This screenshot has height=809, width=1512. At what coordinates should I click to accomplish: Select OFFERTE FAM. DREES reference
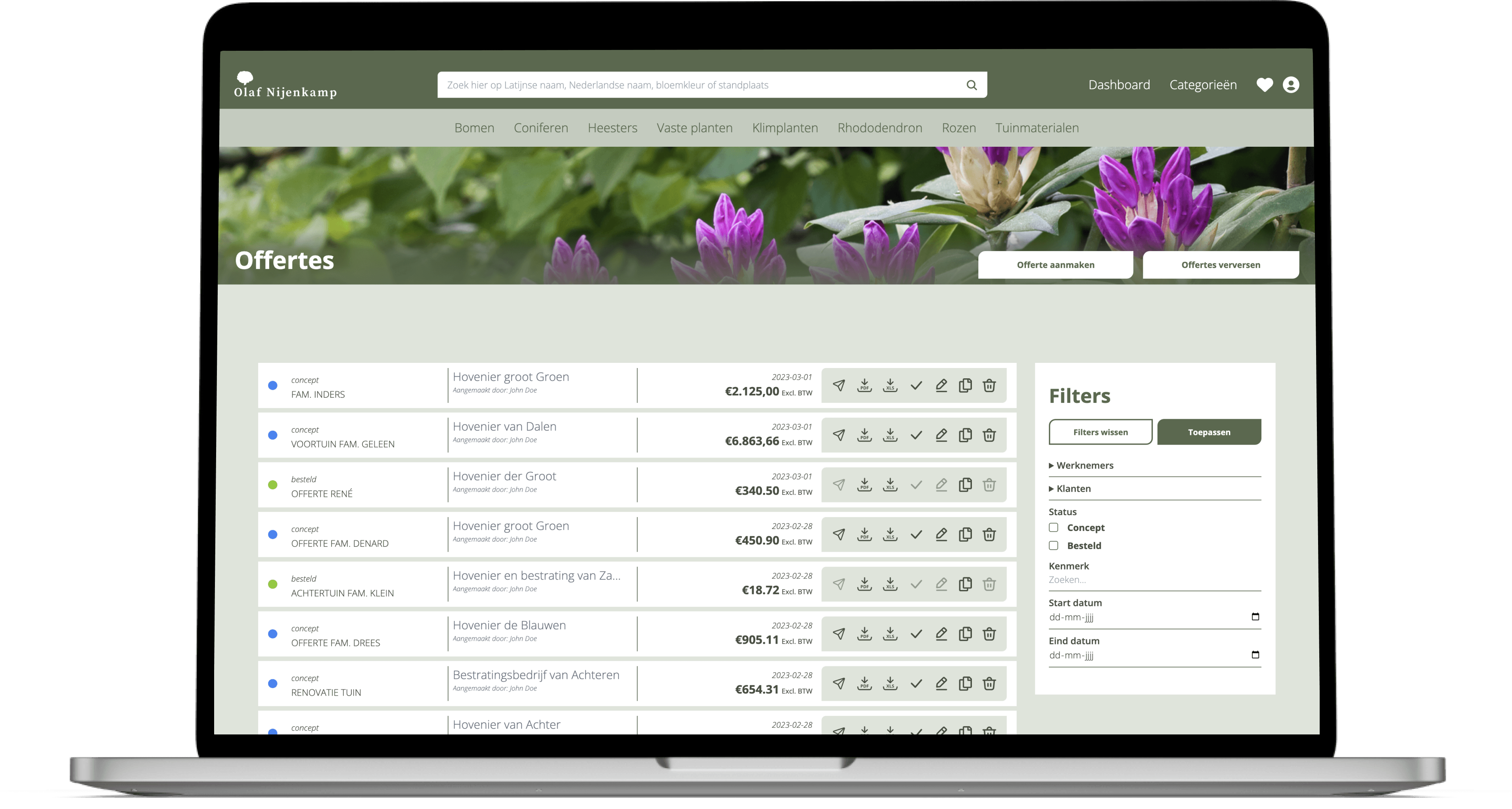336,644
